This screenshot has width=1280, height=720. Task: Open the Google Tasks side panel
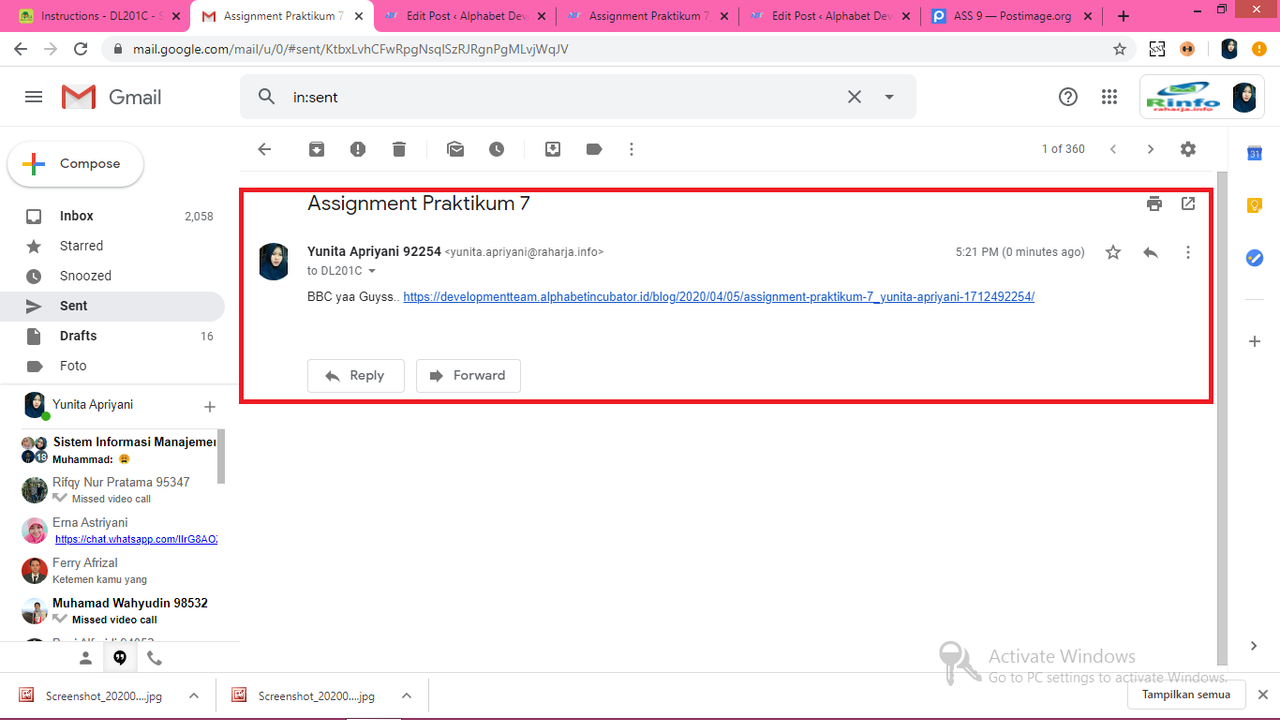tap(1254, 258)
